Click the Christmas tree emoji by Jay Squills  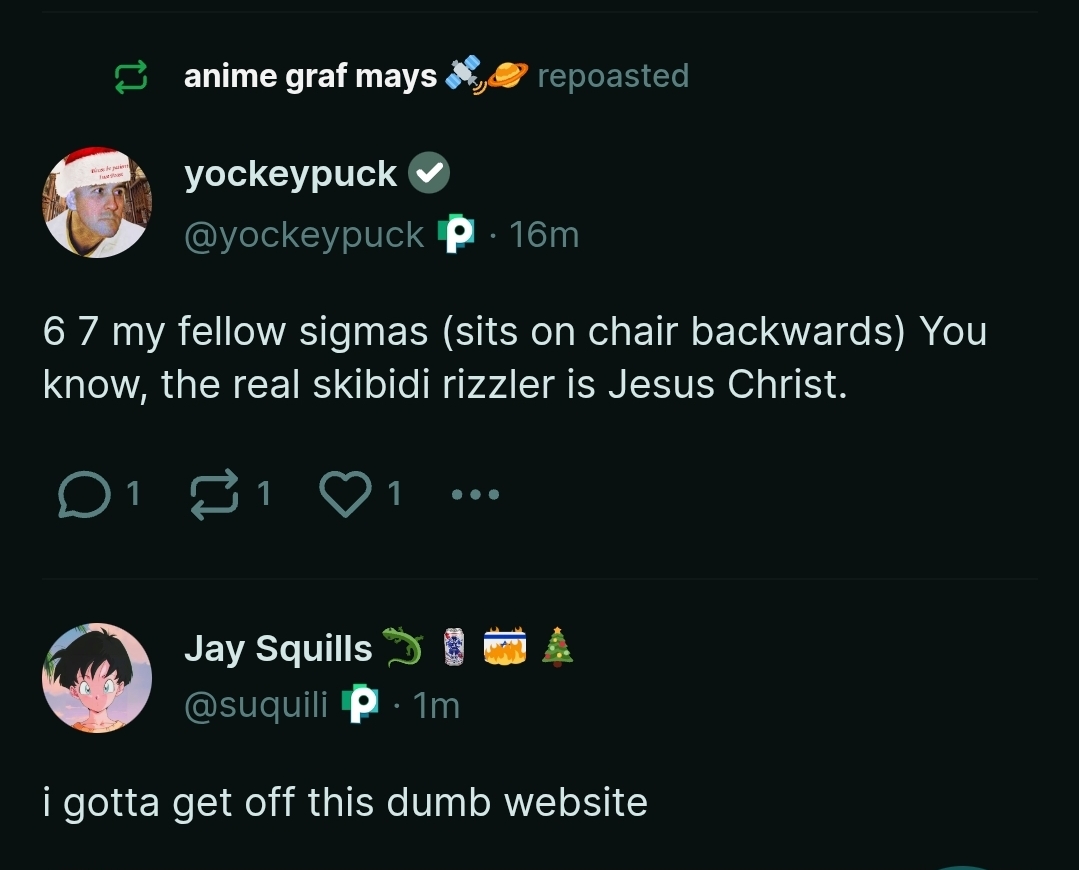[557, 648]
